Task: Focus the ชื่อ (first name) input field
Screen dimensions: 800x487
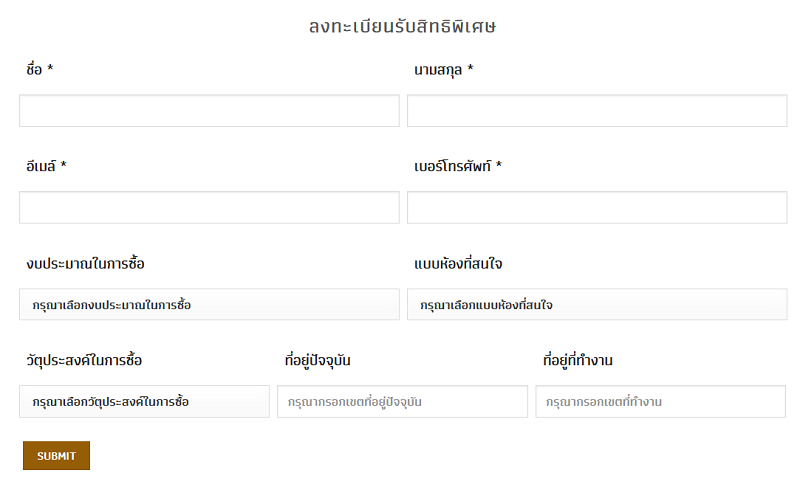Action: click(209, 111)
